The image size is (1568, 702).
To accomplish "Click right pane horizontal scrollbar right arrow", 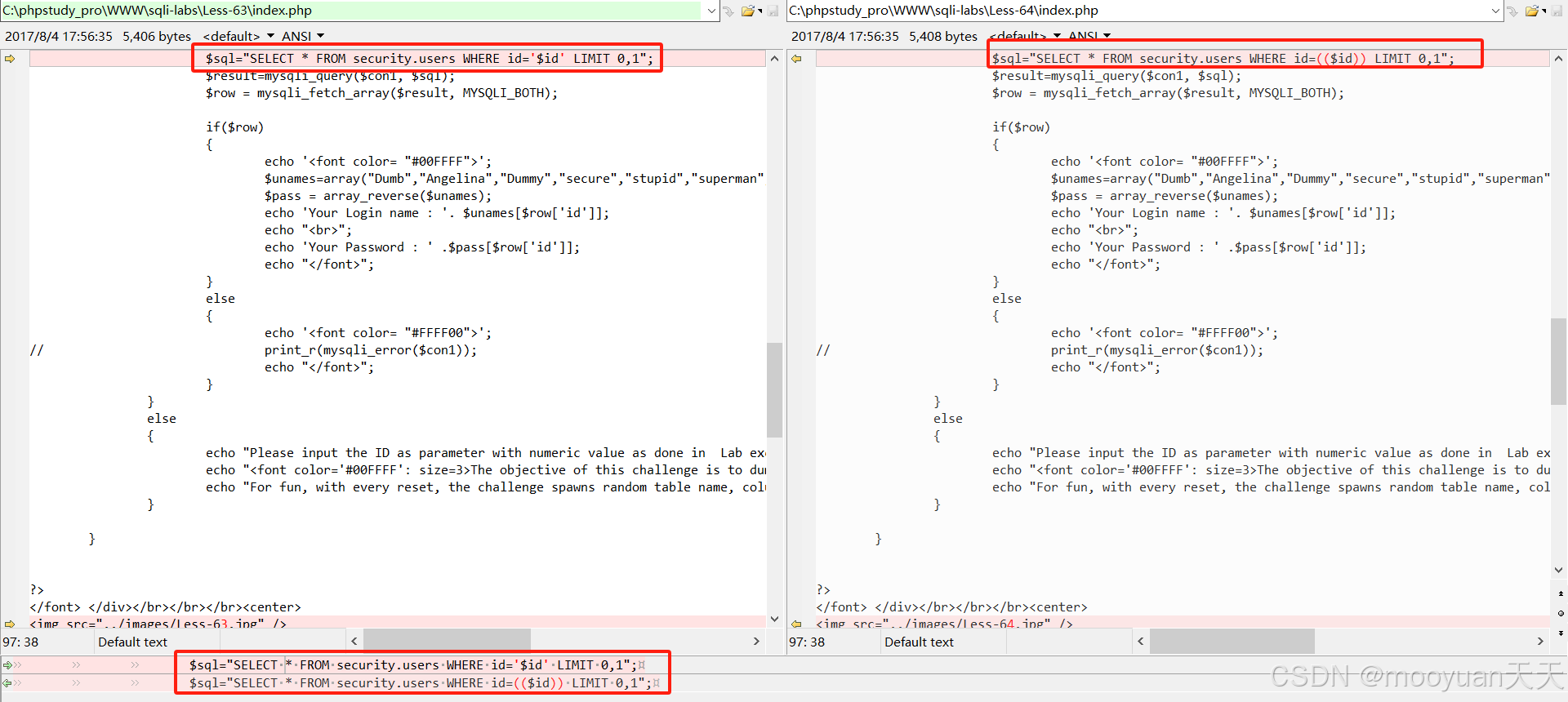I will click(x=1541, y=642).
